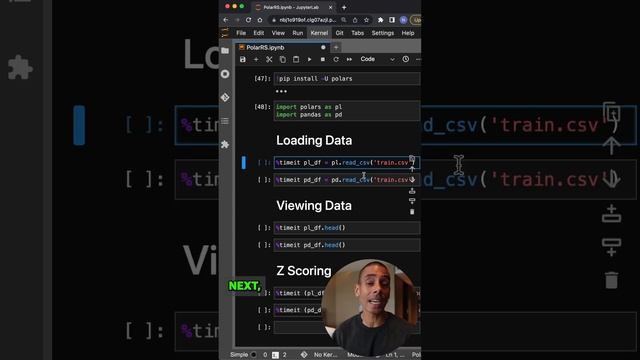This screenshot has width=640, height=360.
Task: Open the File menu
Action: coord(241,33)
